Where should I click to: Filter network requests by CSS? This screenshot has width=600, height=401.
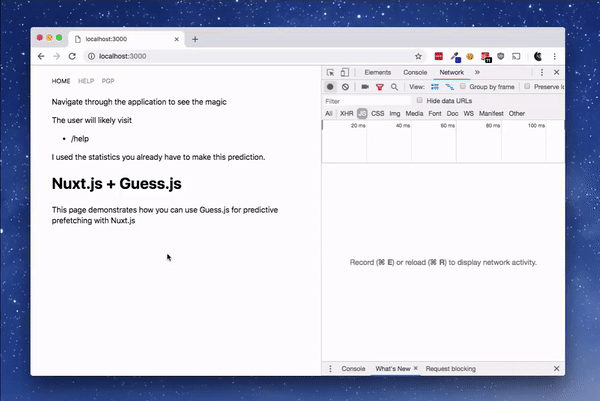pos(377,114)
